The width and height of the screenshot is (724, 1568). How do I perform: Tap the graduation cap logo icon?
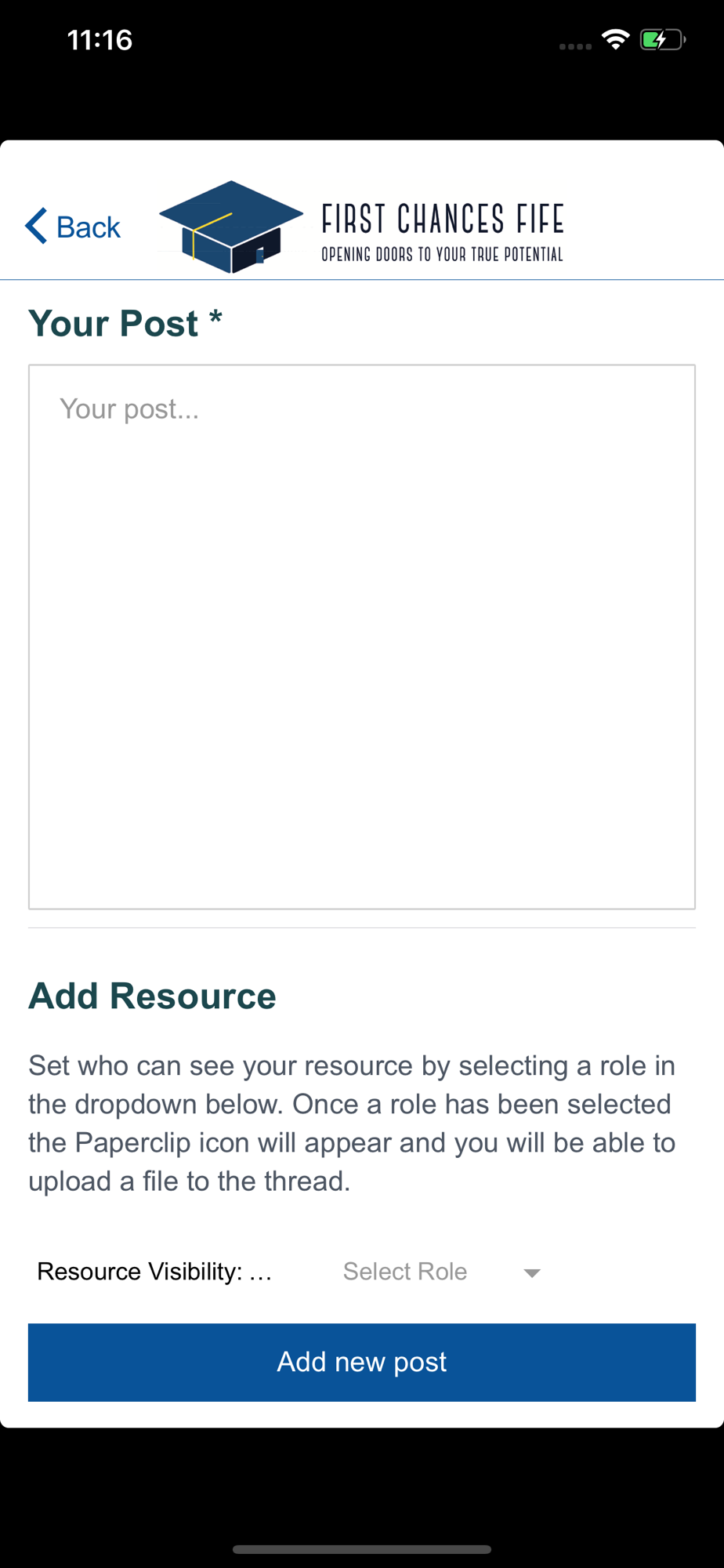pos(230,227)
